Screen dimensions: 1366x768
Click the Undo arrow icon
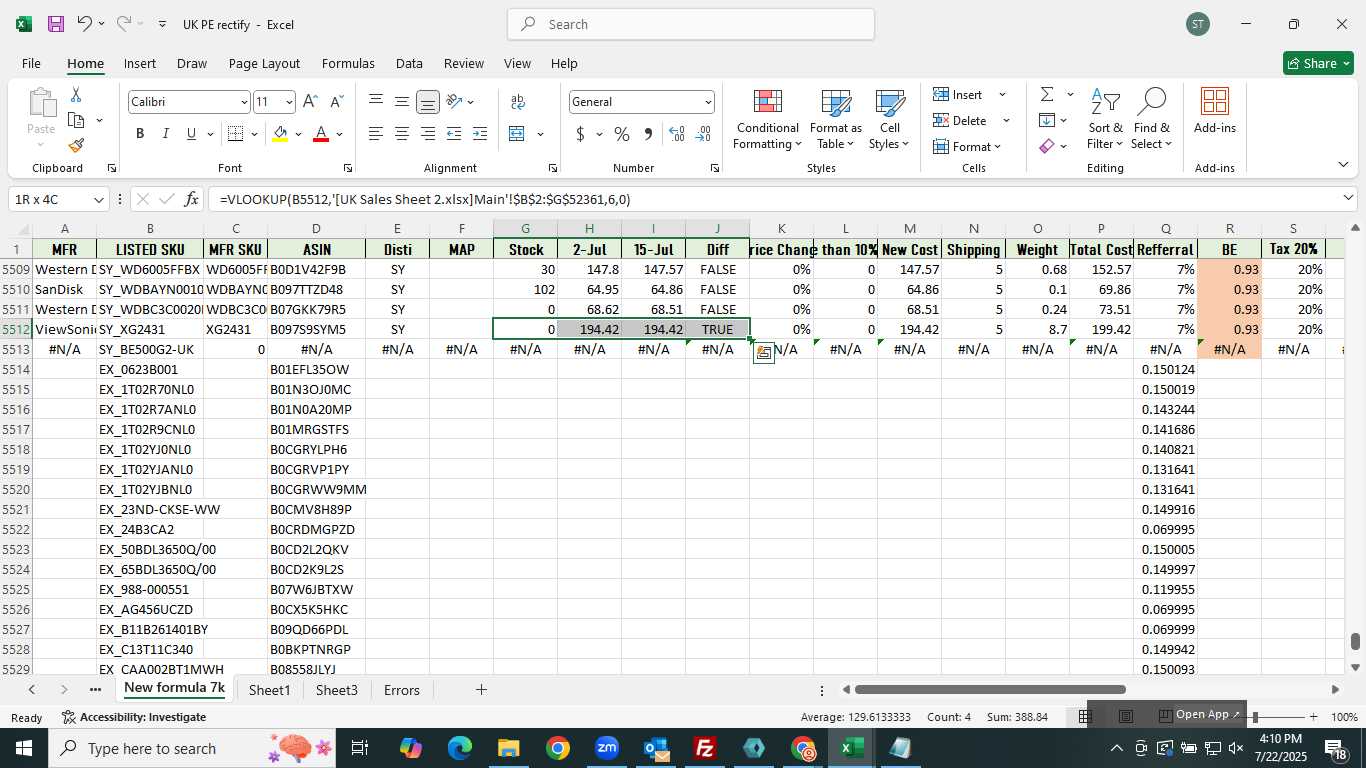pyautogui.click(x=84, y=24)
